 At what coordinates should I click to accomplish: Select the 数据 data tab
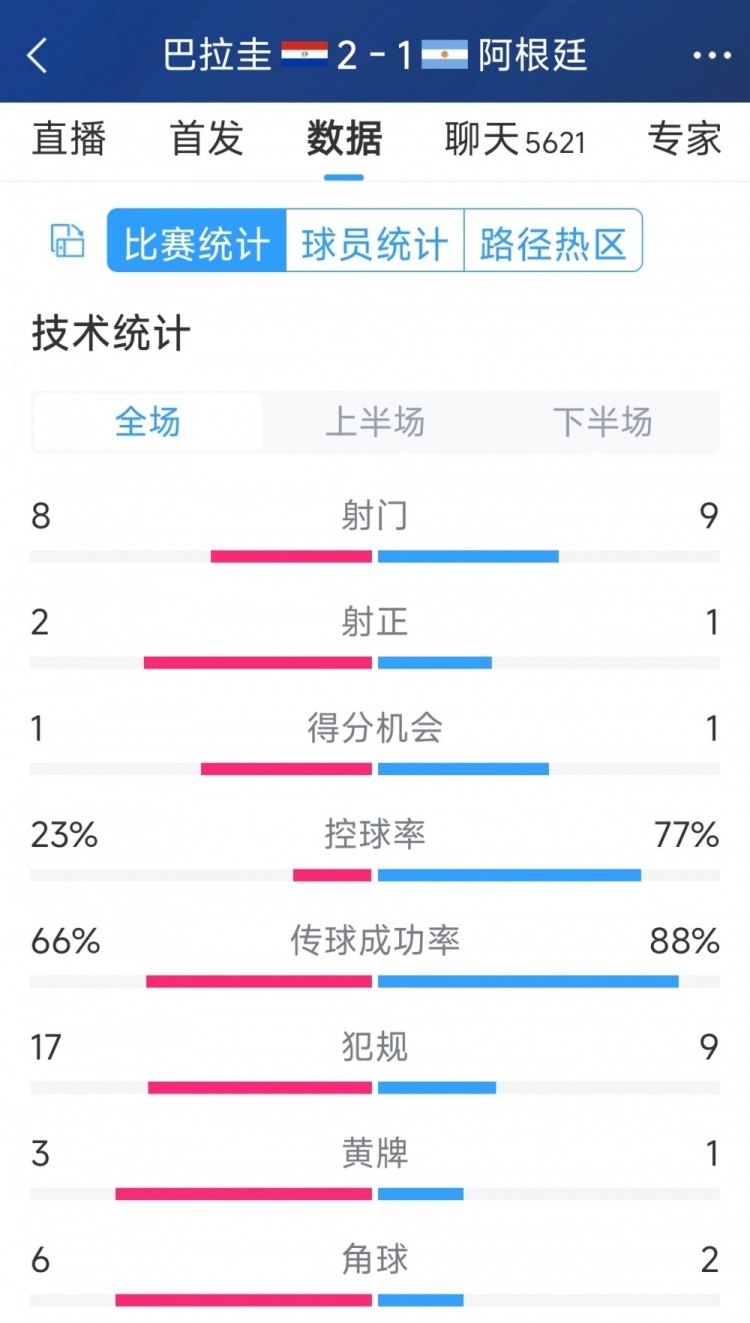[x=343, y=141]
